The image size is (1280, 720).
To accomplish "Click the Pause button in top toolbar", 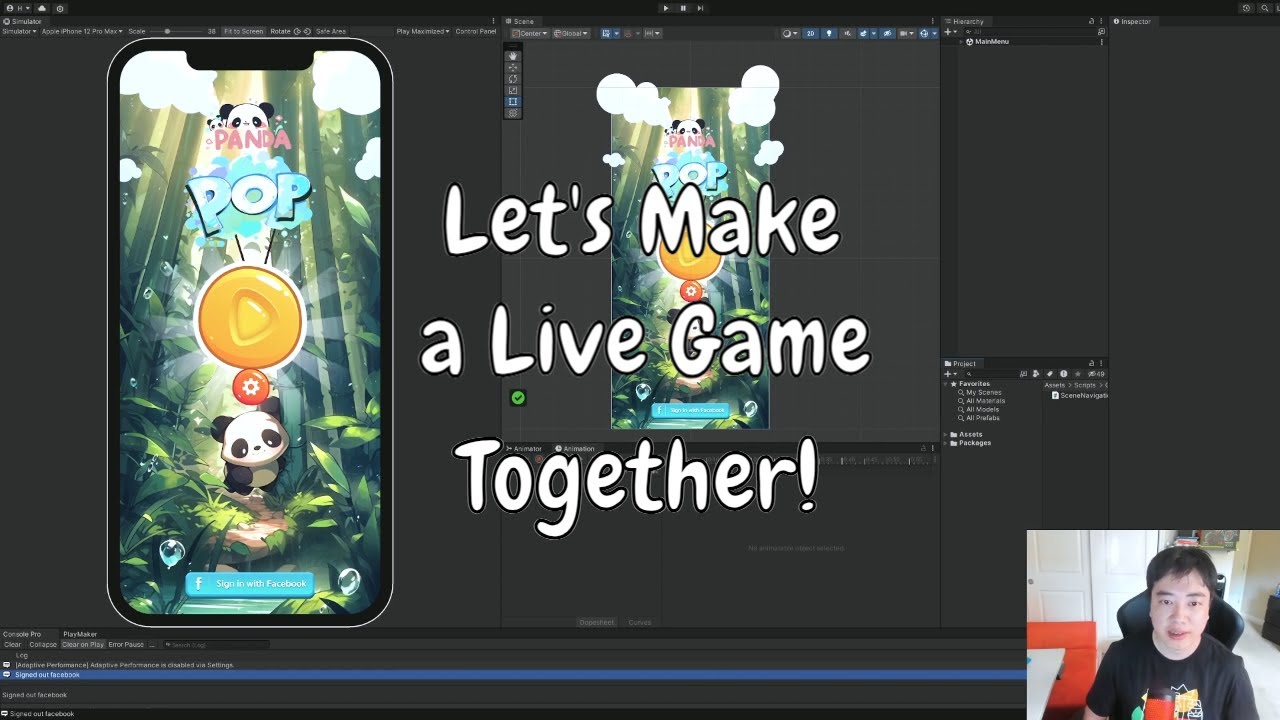I will click(683, 8).
